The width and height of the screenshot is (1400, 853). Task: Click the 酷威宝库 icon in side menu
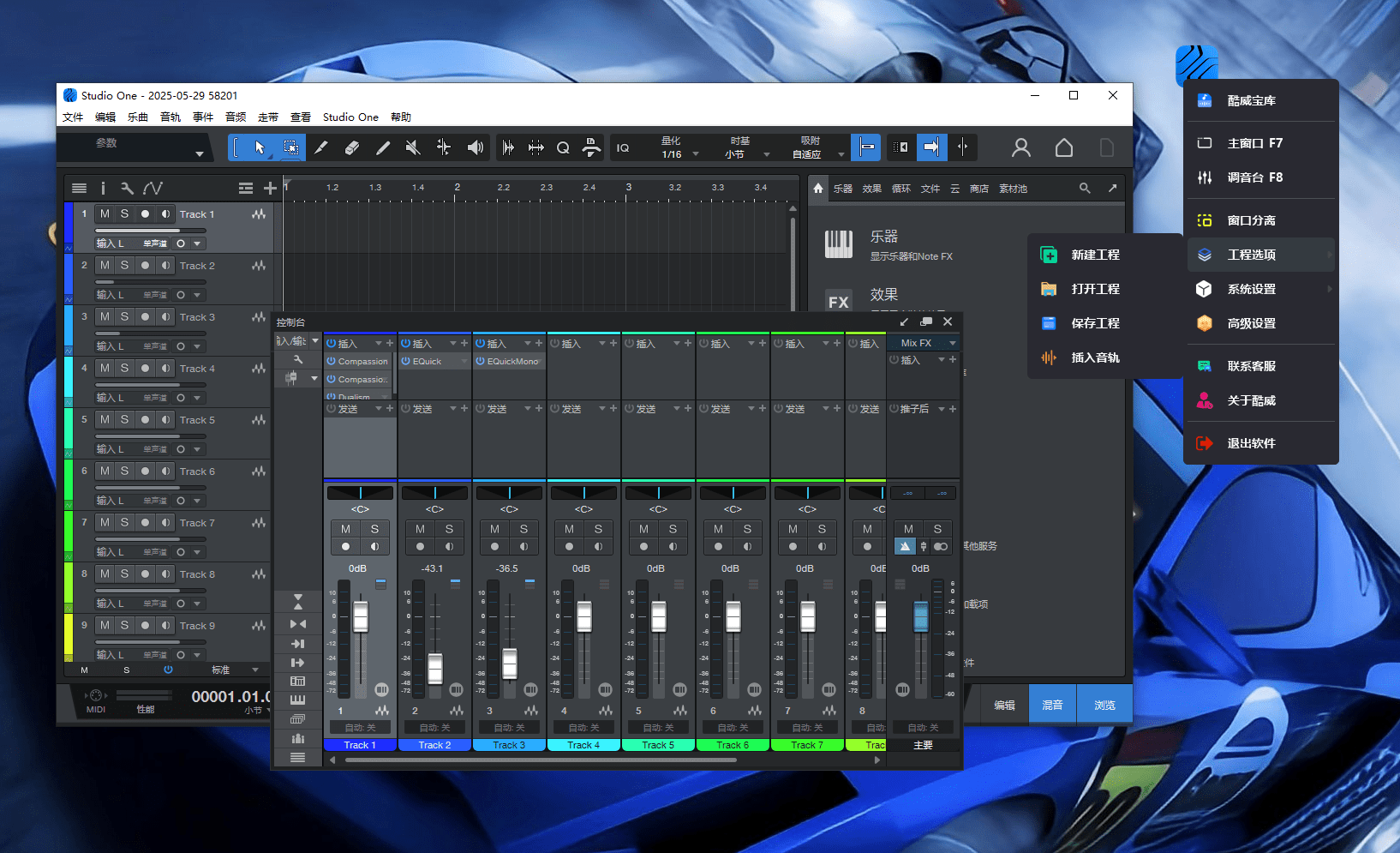click(1205, 100)
